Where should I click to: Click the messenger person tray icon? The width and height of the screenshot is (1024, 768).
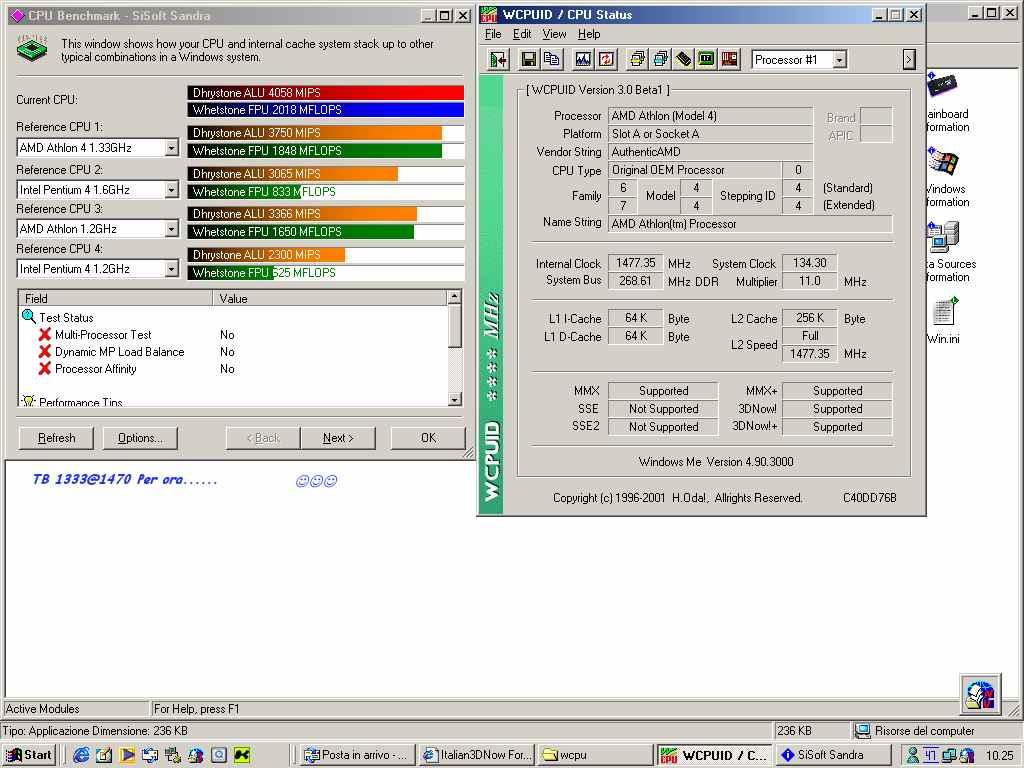(913, 755)
